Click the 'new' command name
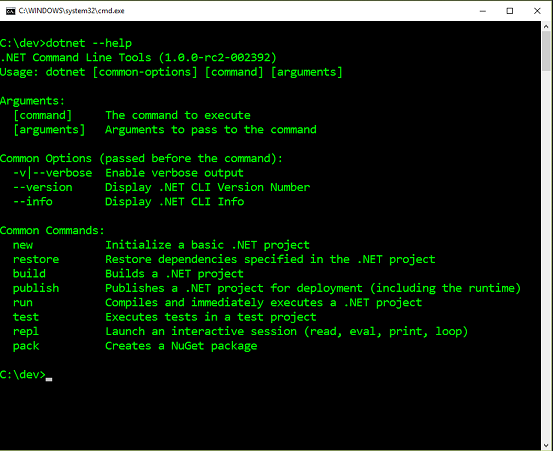The image size is (553, 451). click(x=23, y=245)
